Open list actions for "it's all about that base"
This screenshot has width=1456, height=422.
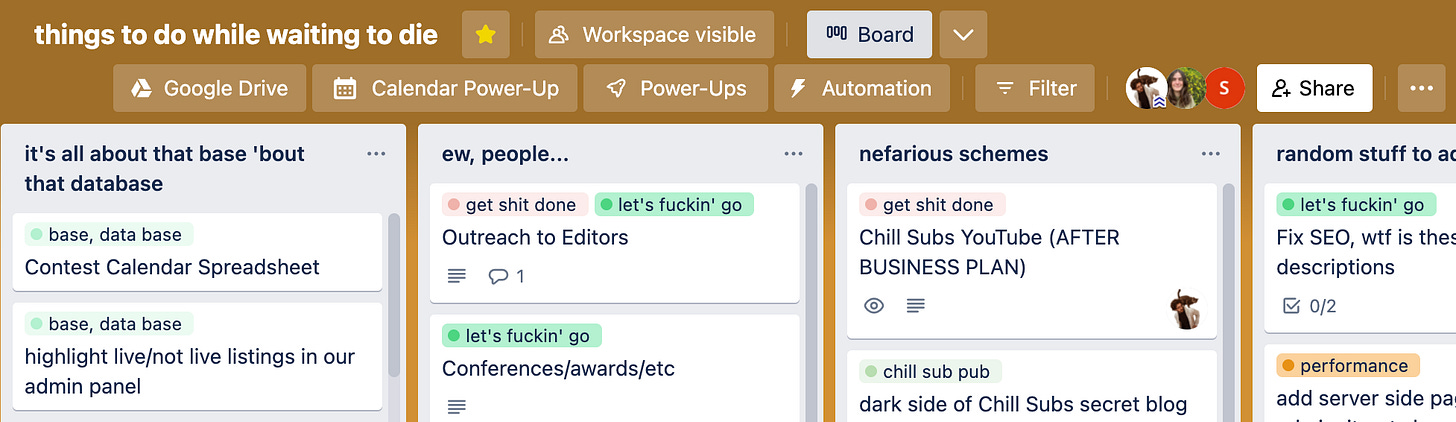pos(376,154)
